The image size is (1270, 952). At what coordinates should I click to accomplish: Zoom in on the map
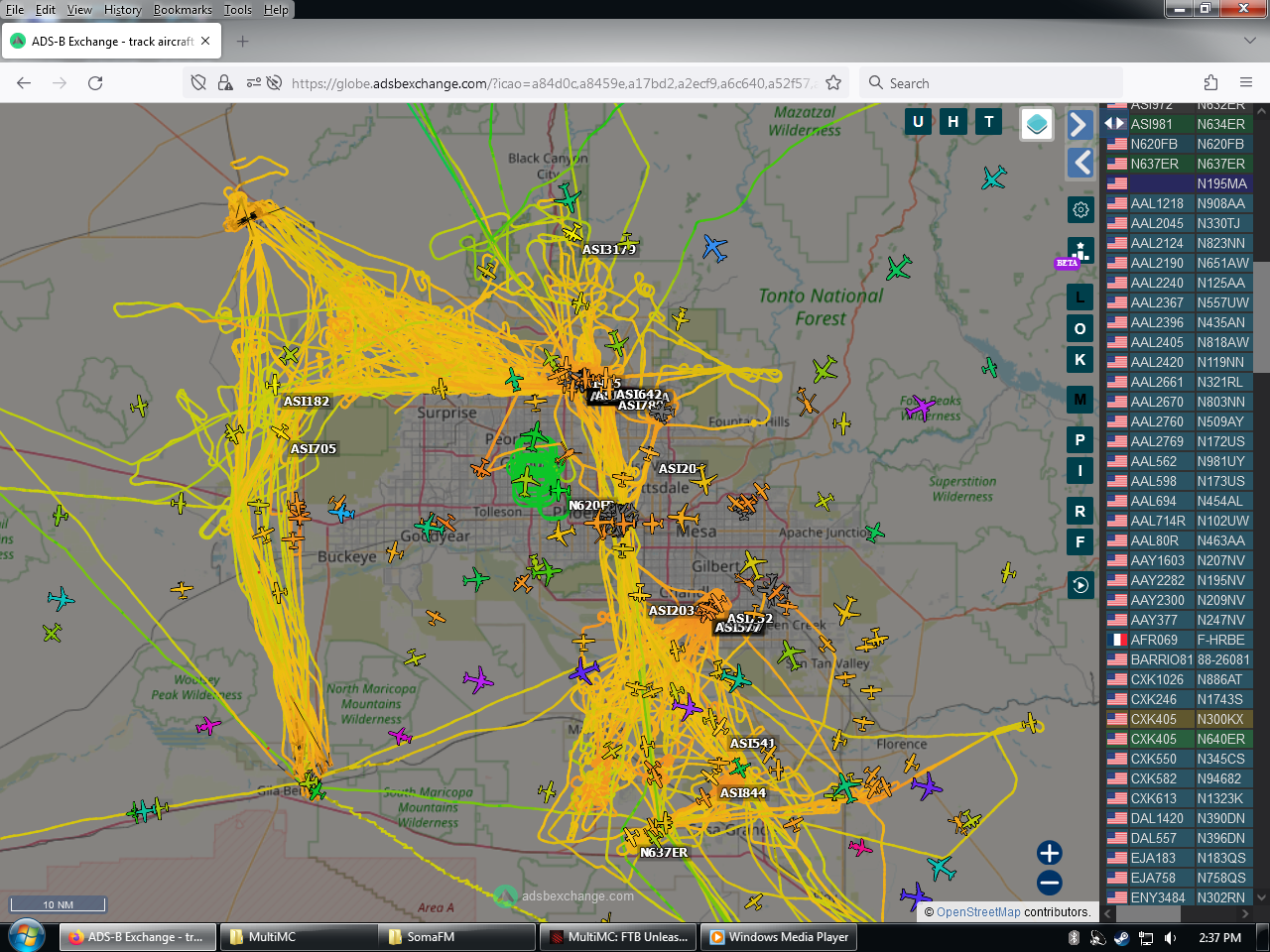pyautogui.click(x=1050, y=853)
